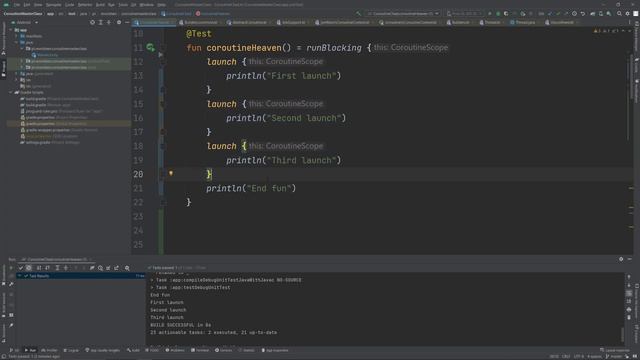Screen dimensions: 640x360
Task: Select the highlighted gradle.properties file
Action: [x=68, y=124]
